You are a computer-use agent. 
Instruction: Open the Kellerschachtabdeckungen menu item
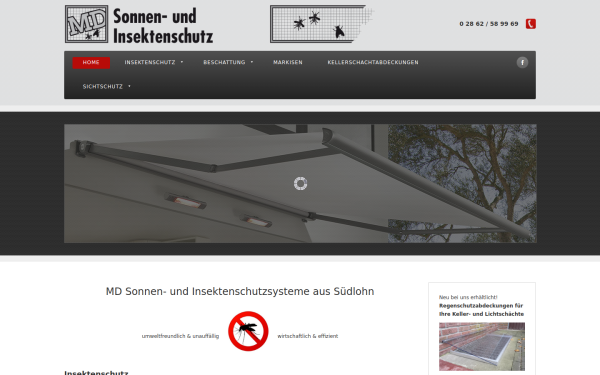coord(373,62)
